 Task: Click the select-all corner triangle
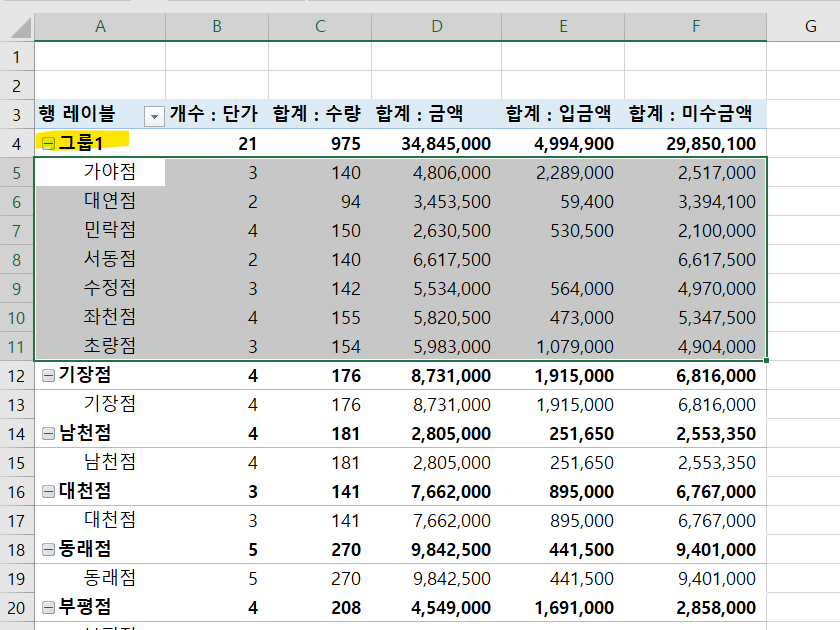[x=20, y=27]
